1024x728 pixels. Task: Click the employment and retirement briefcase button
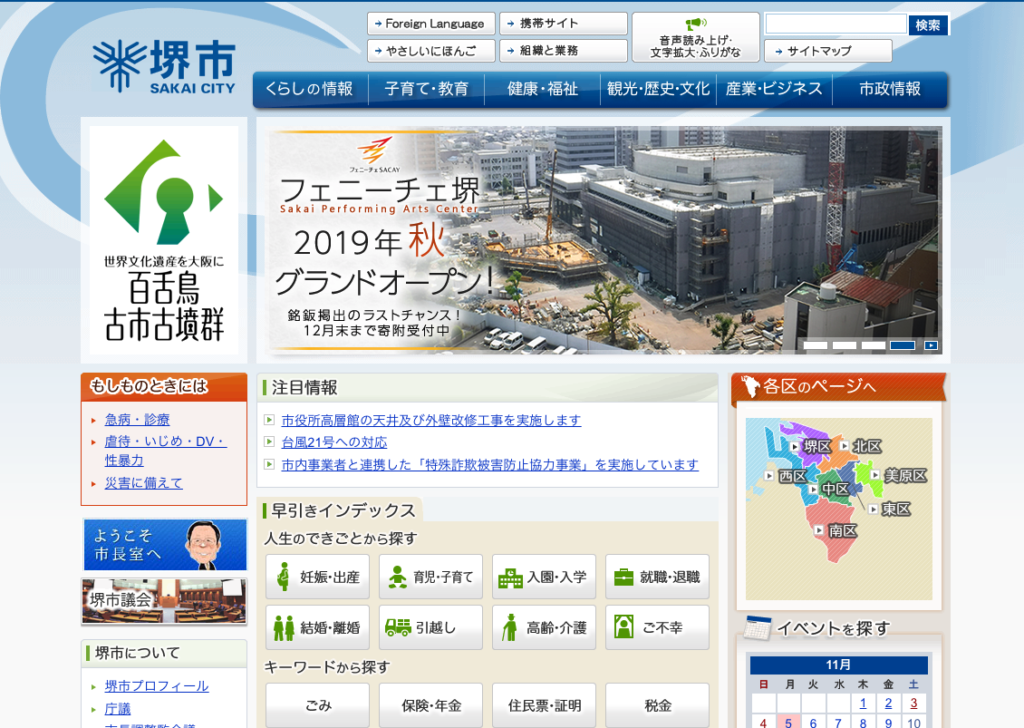coord(657,577)
